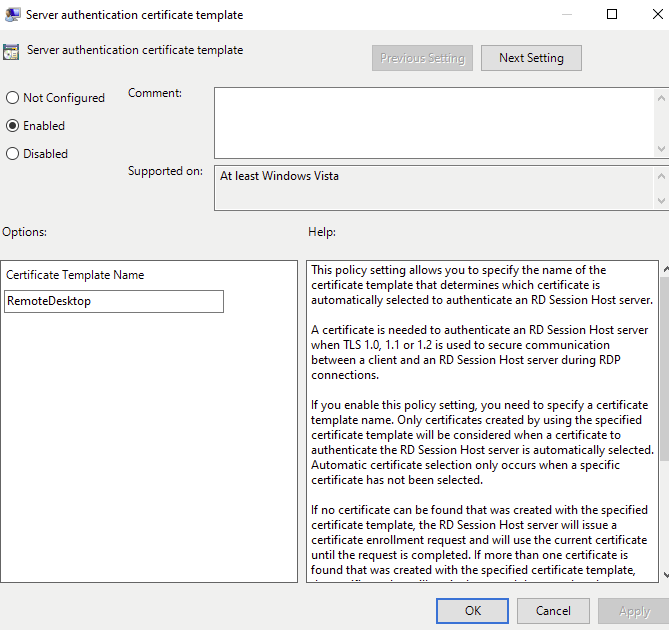This screenshot has width=669, height=630.
Task: Choose the Enabled radio button
Action: pos(13,126)
